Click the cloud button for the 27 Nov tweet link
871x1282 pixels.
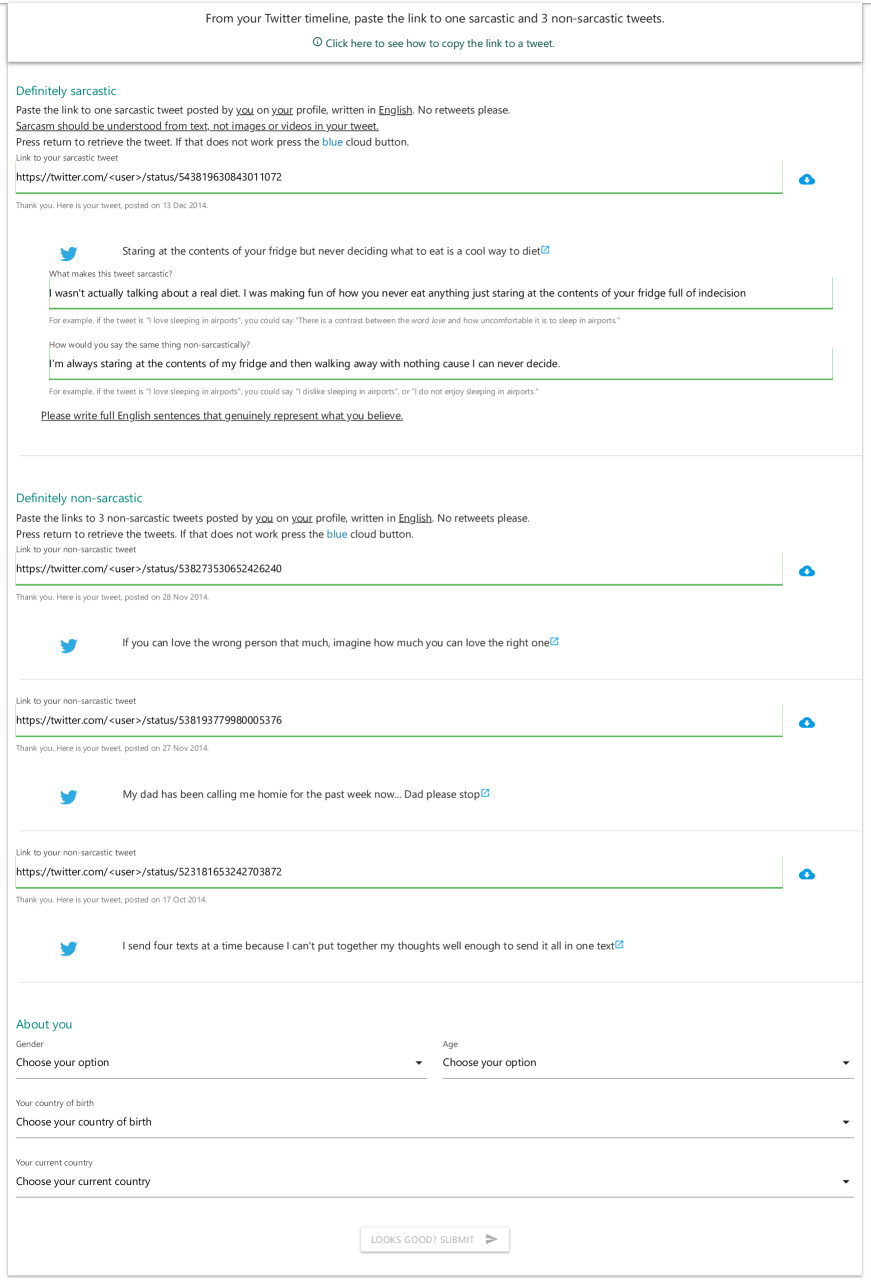coord(807,723)
